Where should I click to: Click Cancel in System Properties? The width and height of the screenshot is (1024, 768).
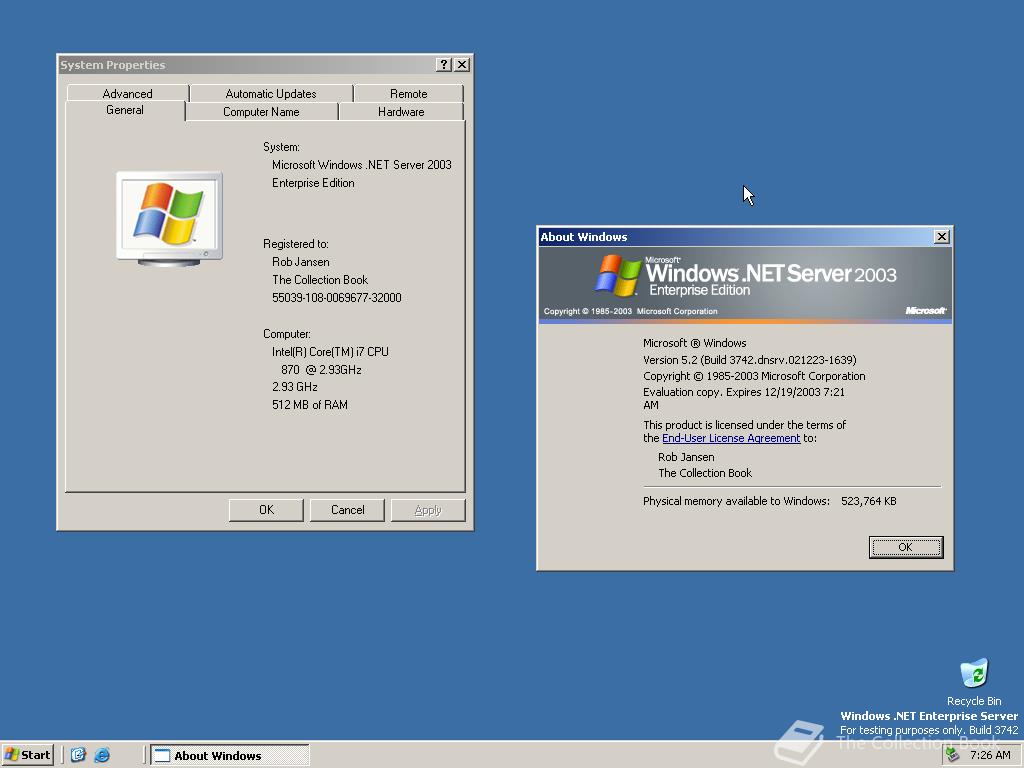pos(347,509)
